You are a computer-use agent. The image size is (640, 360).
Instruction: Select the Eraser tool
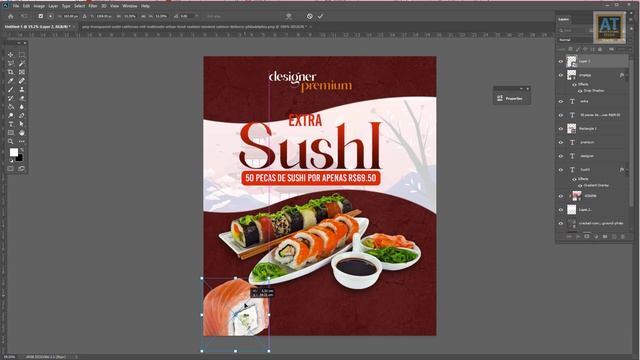22,98
